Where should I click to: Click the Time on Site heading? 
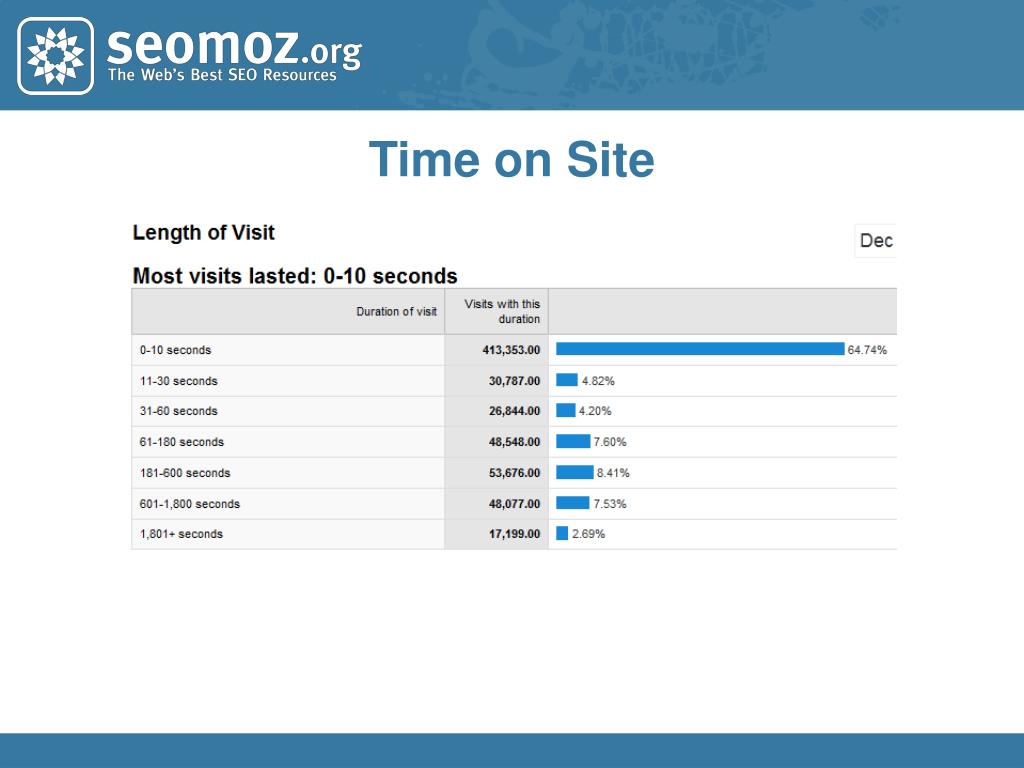511,159
